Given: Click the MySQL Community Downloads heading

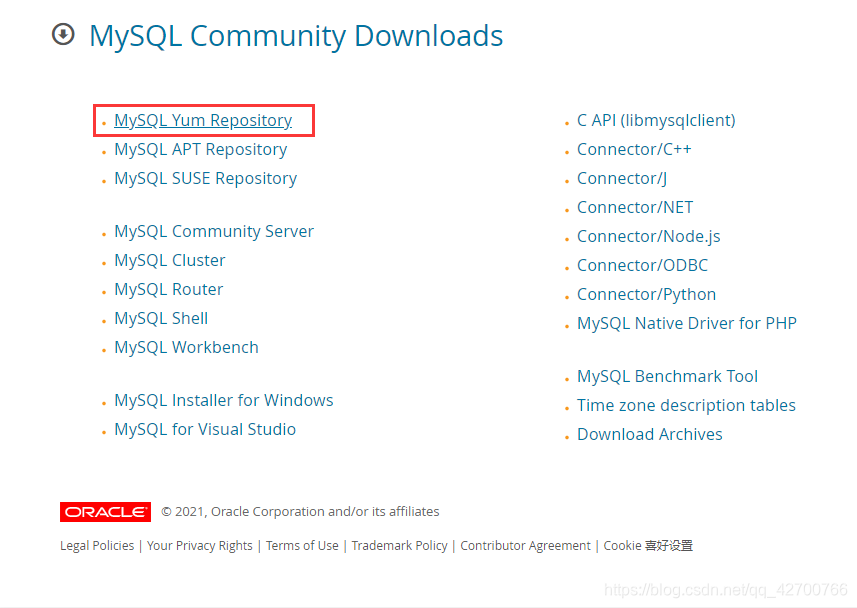Looking at the screenshot, I should [x=296, y=36].
